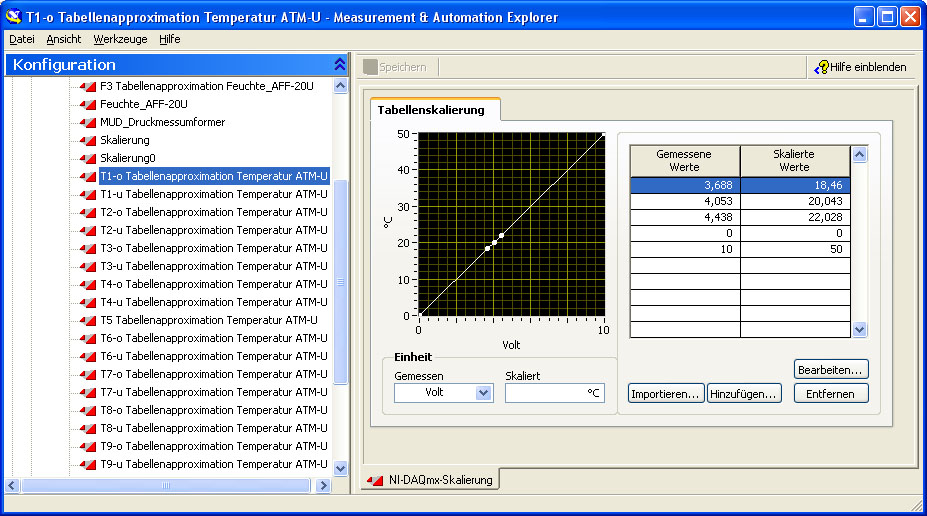Click the NI-DAQmx-Skalierung tab icon

pos(375,481)
